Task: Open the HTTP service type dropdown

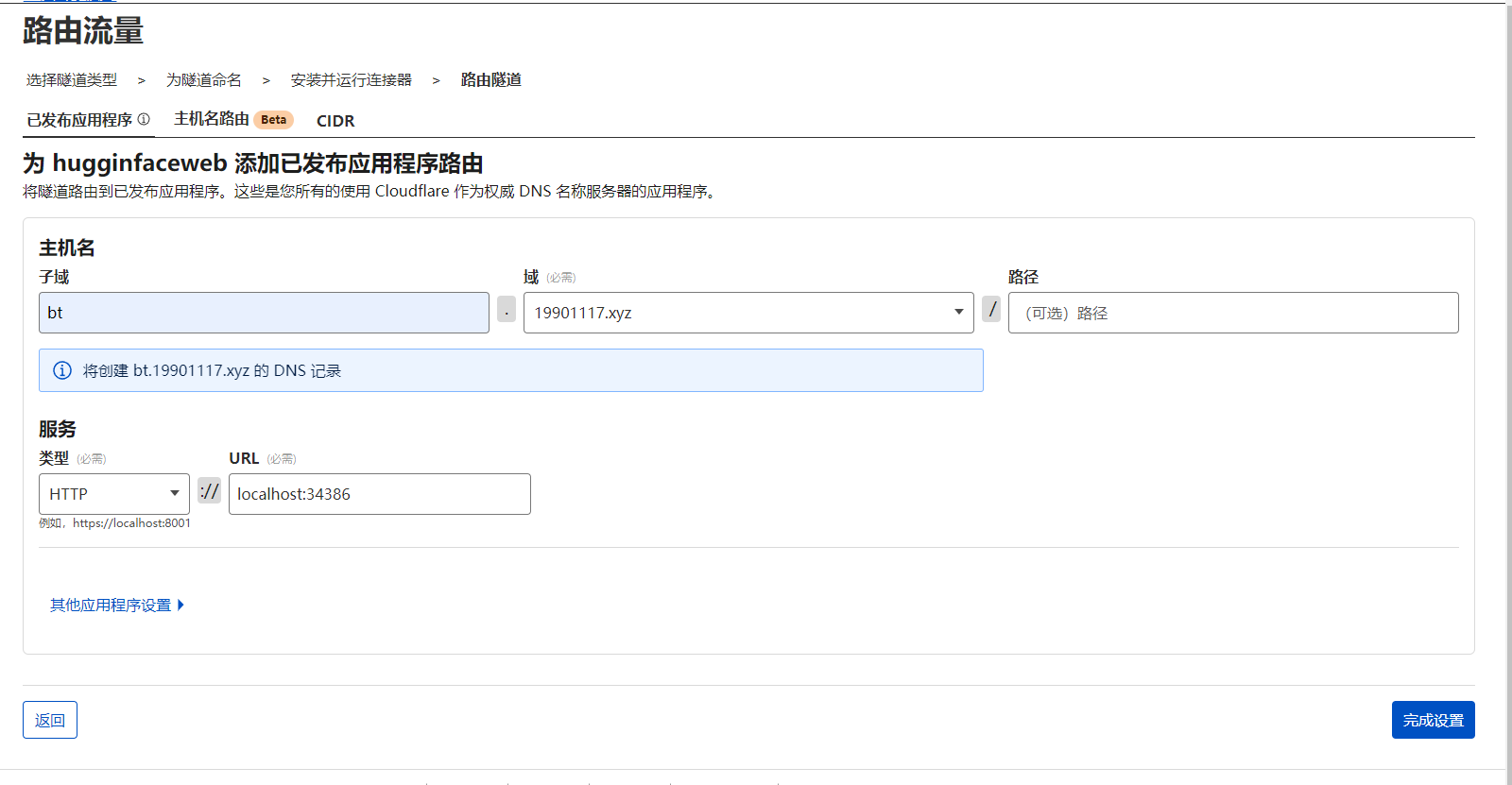Action: click(x=113, y=494)
